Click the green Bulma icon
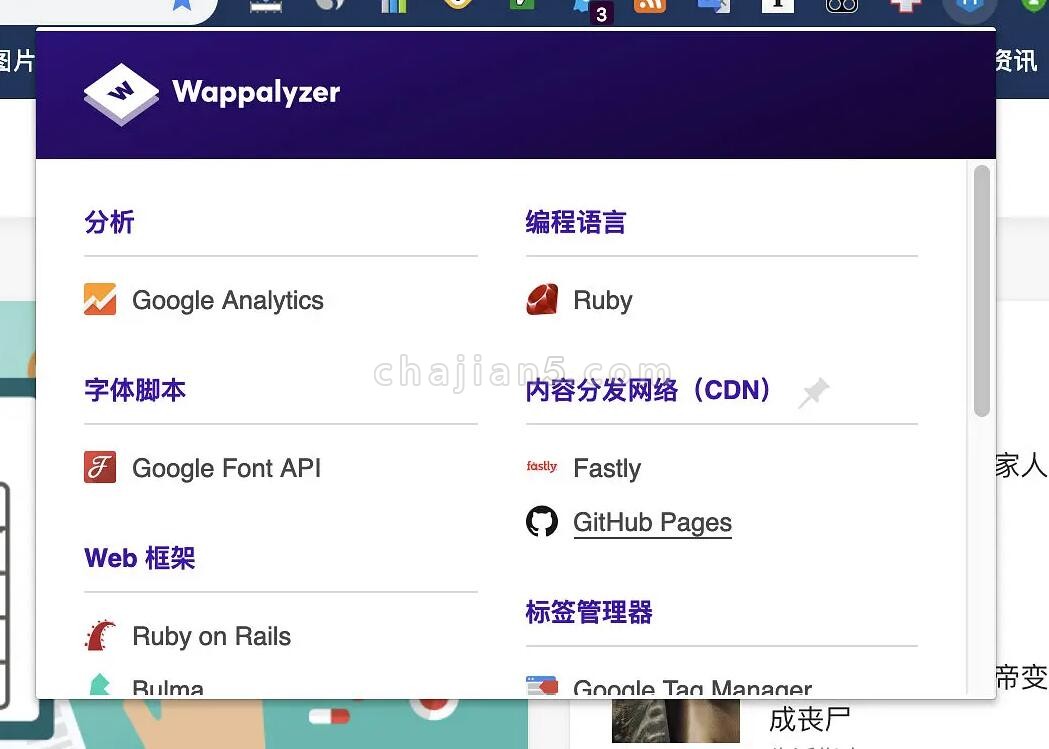Screen dimensions: 1049x749 tap(100, 685)
